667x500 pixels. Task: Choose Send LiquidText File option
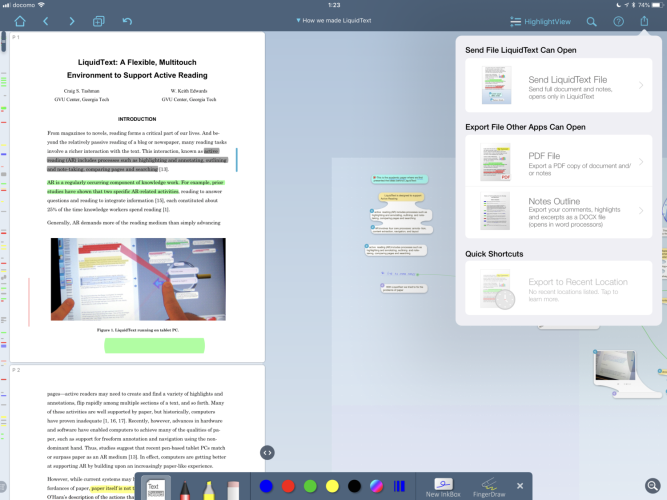pos(559,86)
